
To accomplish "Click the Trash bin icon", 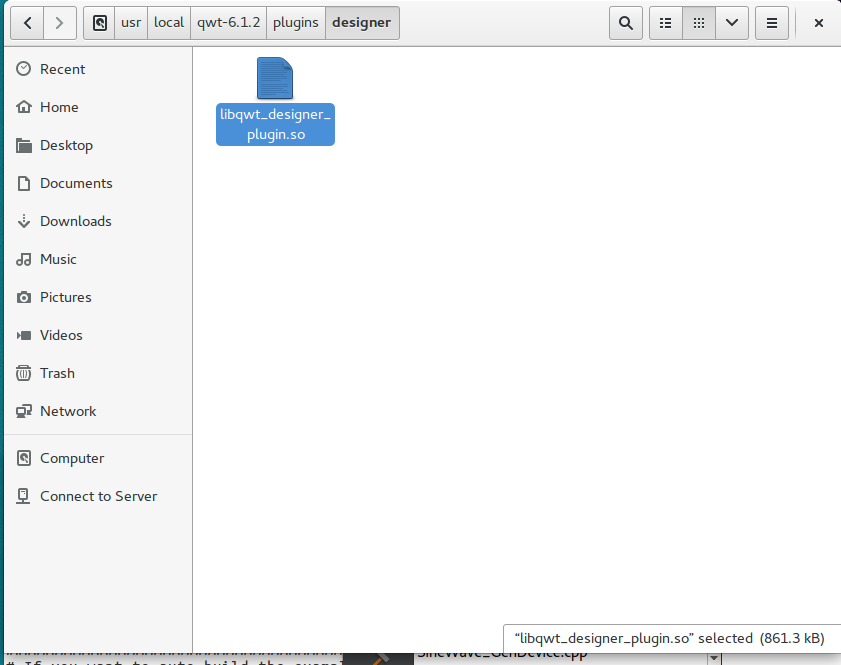I will pyautogui.click(x=23, y=373).
